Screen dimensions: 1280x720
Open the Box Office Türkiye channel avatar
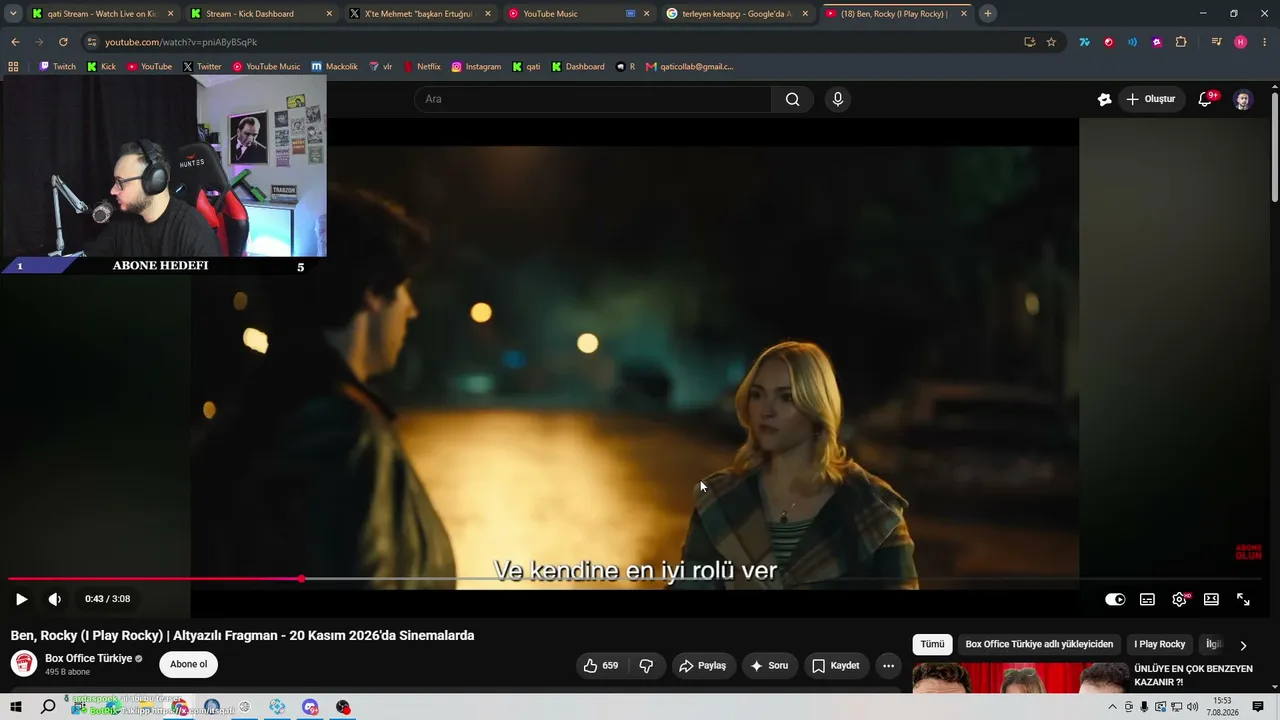[24, 664]
